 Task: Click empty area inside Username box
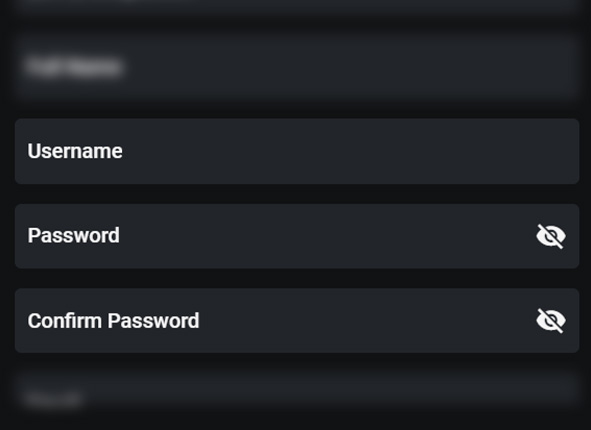pos(339,151)
